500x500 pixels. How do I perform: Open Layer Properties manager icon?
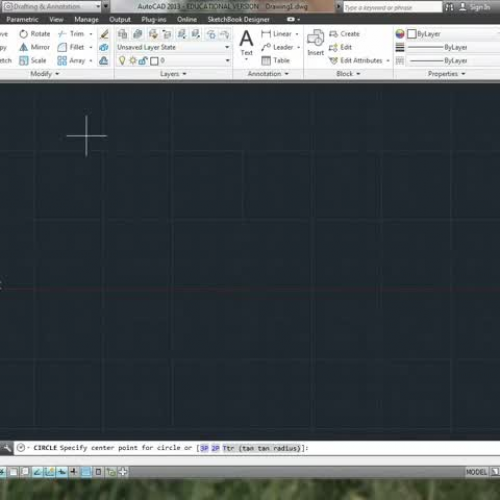122,34
